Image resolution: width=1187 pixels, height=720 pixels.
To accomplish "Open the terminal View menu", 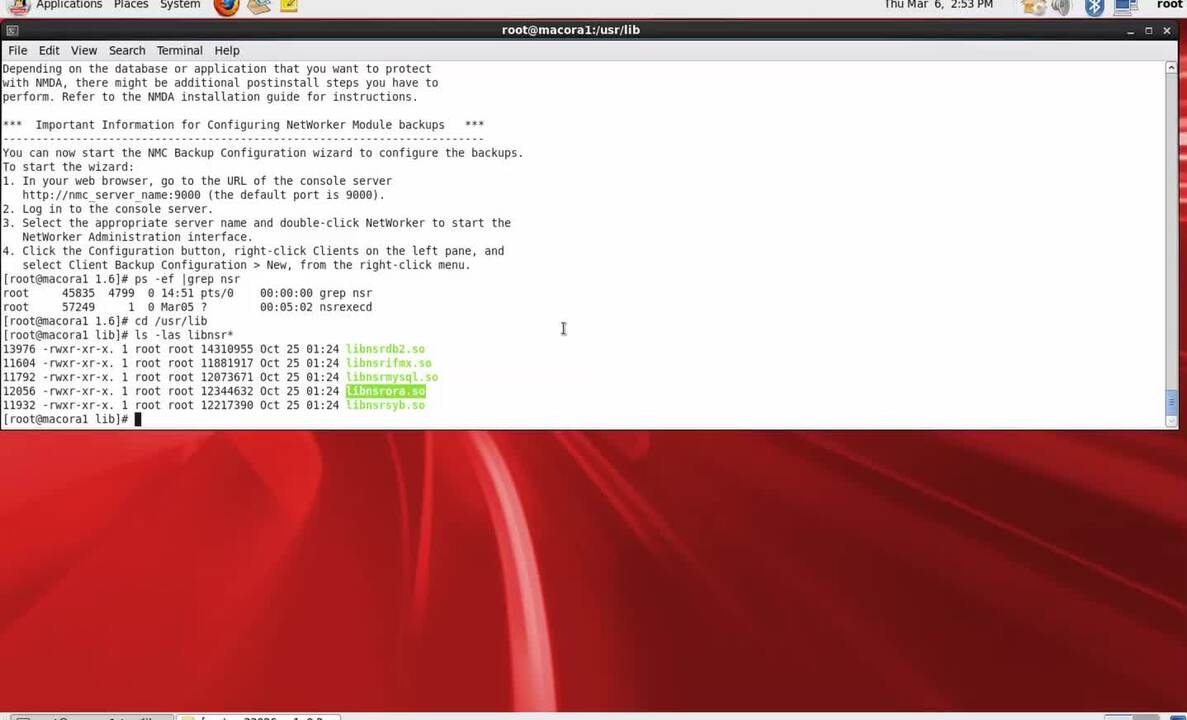I will (x=84, y=50).
